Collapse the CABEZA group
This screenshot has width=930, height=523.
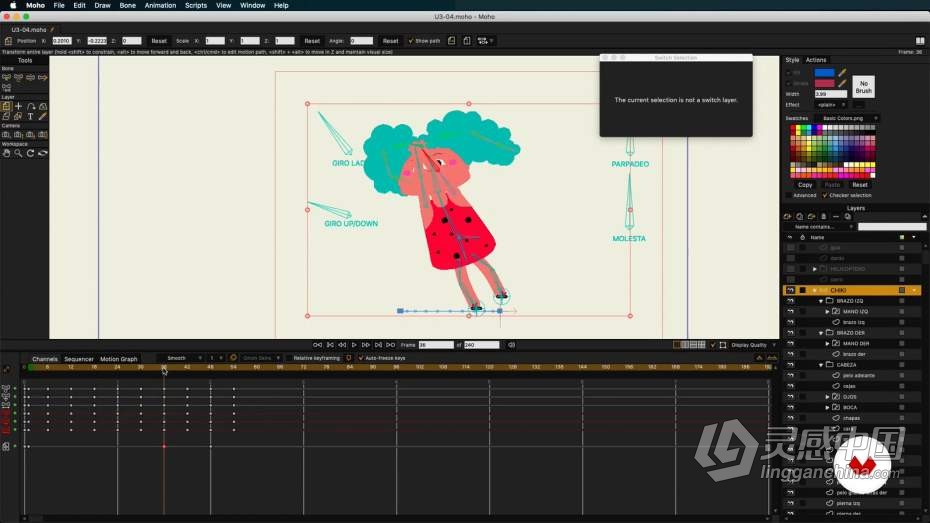tap(821, 365)
